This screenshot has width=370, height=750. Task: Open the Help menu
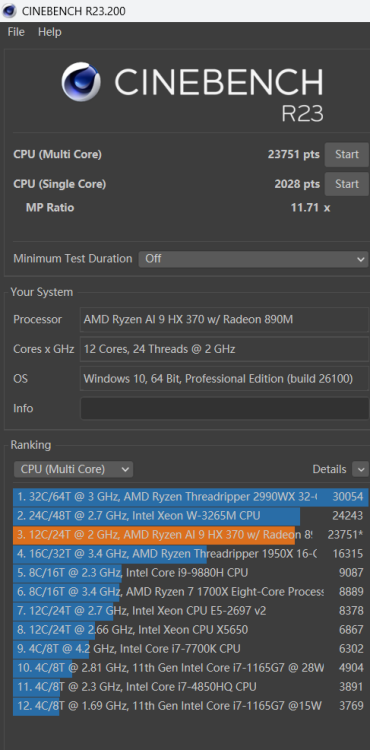point(50,32)
